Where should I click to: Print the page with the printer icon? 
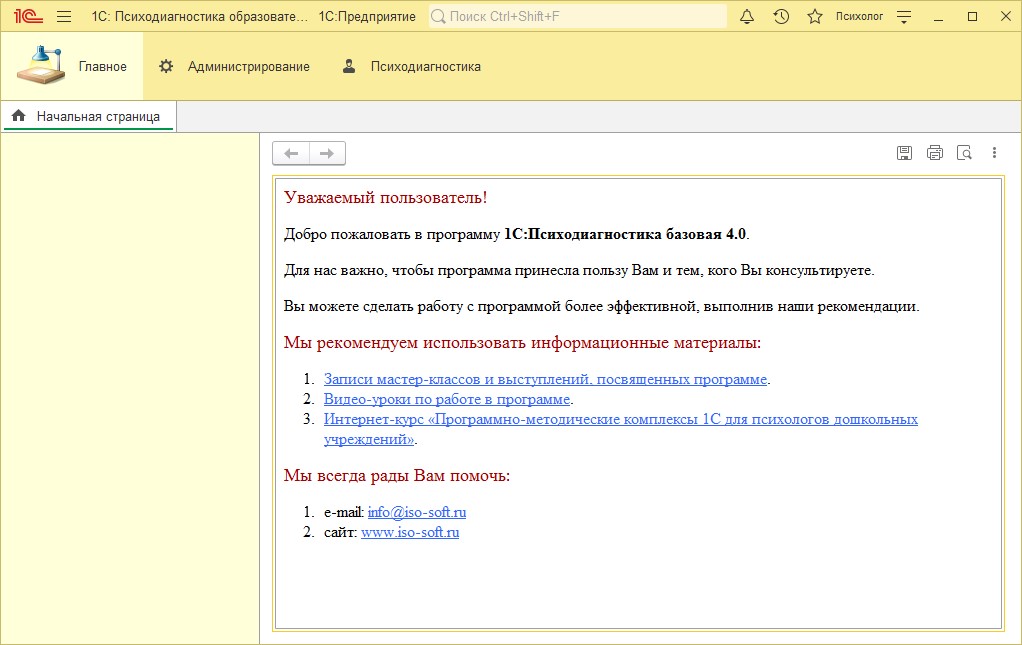pyautogui.click(x=935, y=152)
